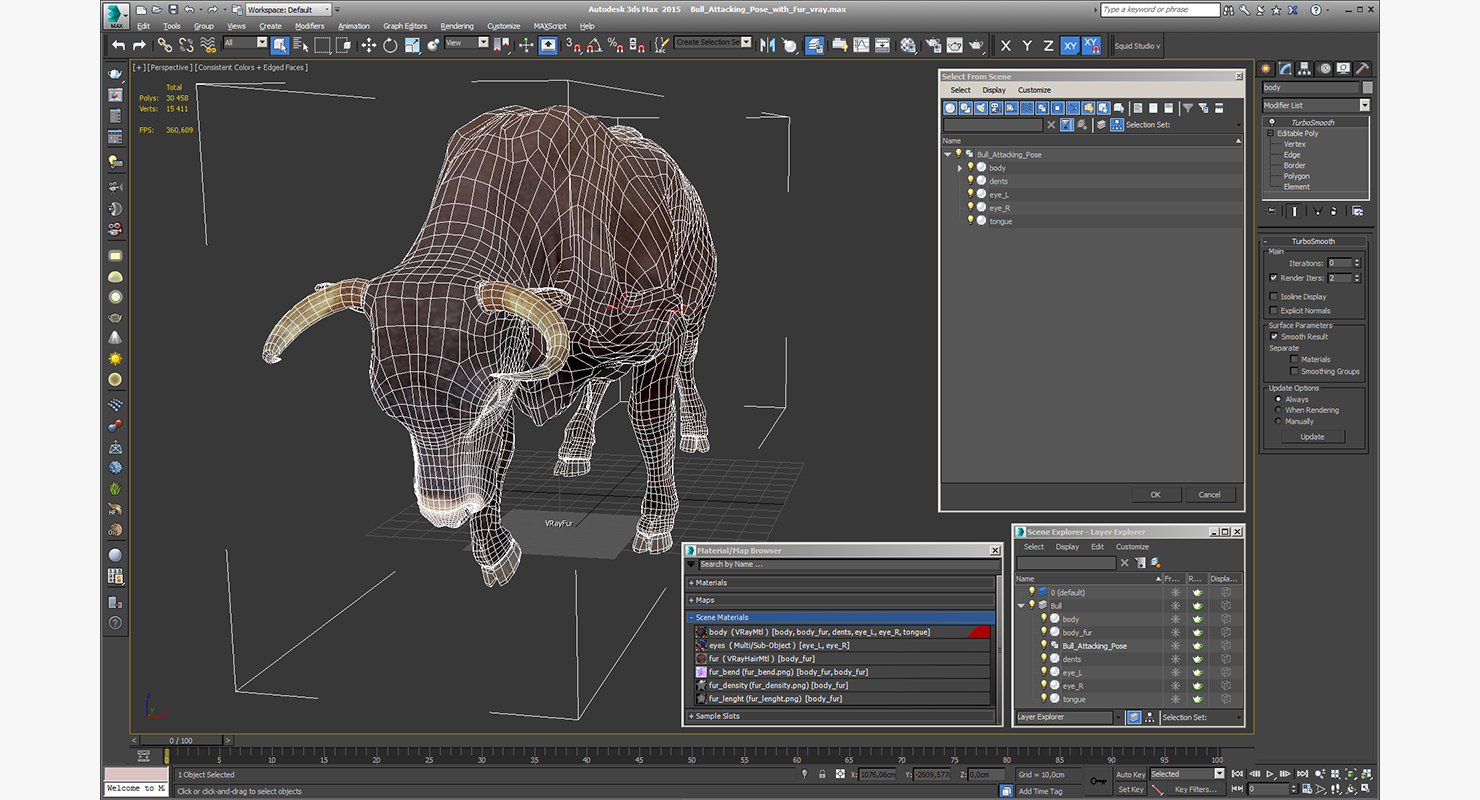Click the sun light icon in left toolbar
This screenshot has height=800, width=1480.
pyautogui.click(x=115, y=359)
